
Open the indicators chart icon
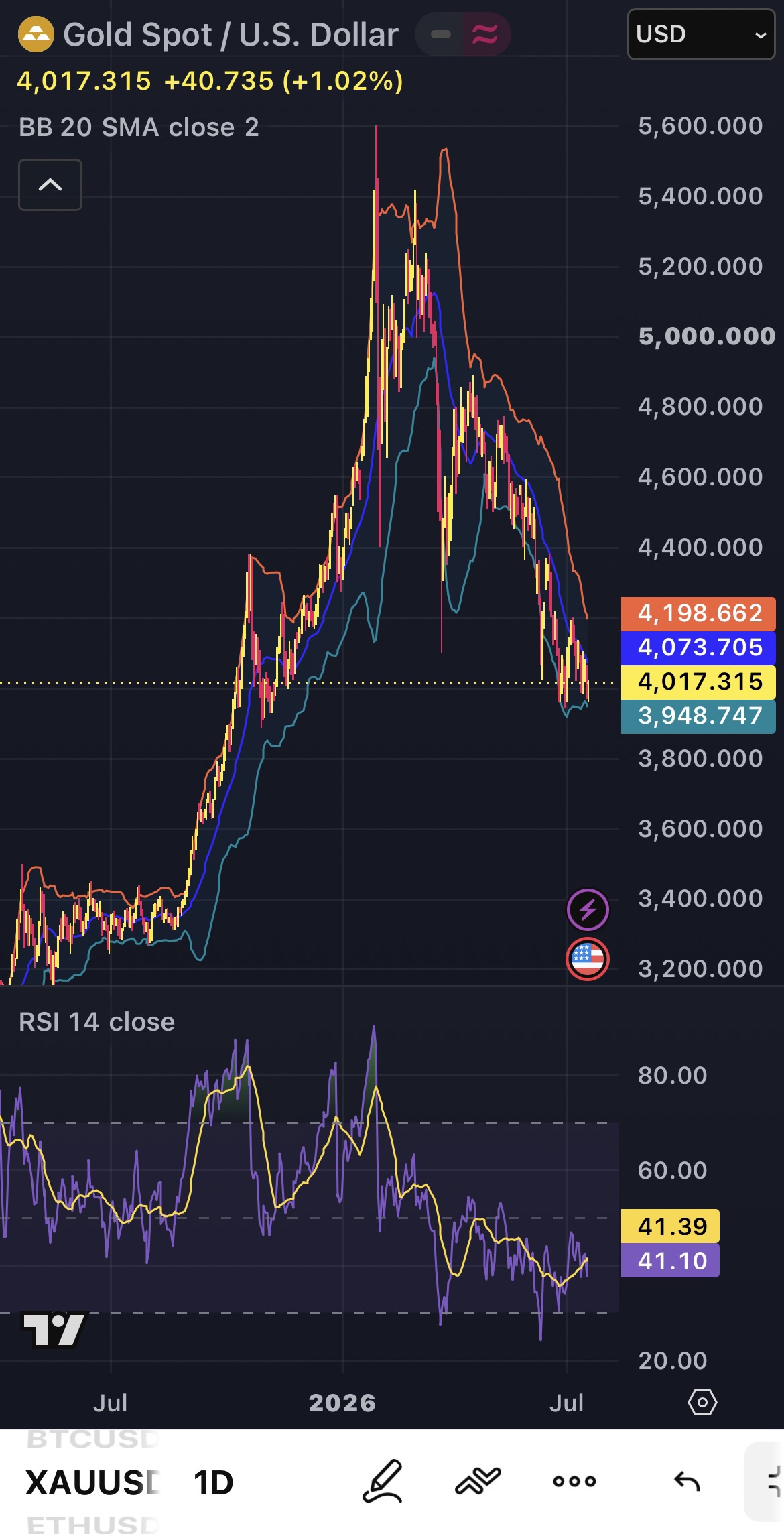[478, 1481]
